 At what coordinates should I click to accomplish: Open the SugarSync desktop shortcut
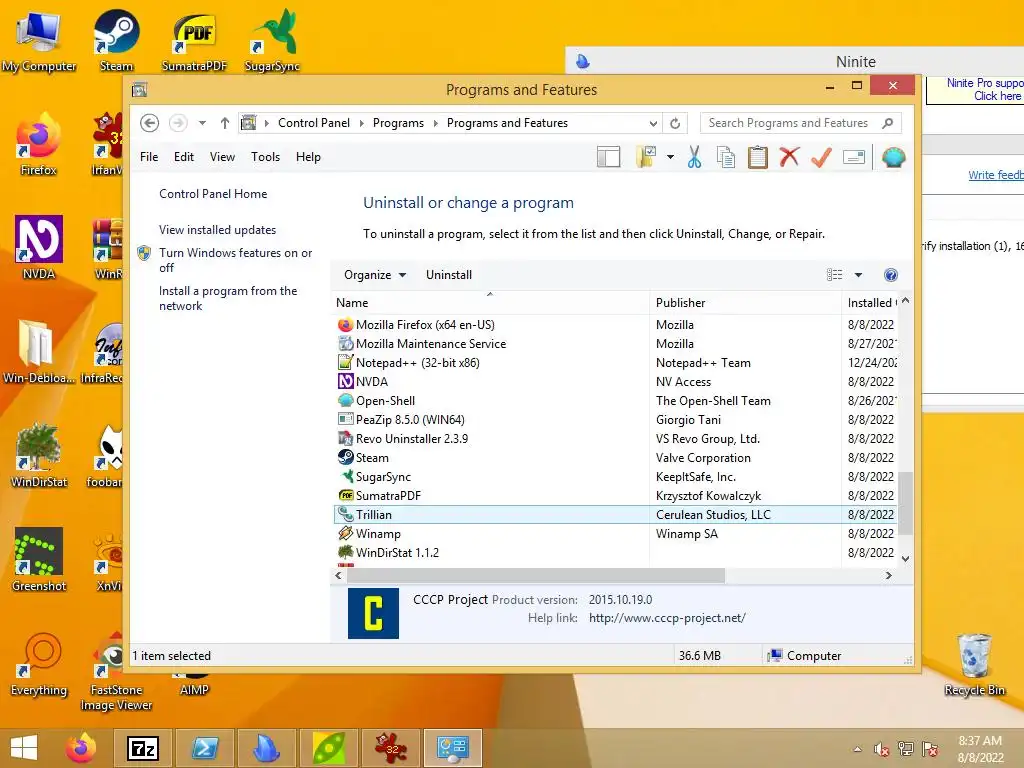coord(272,40)
